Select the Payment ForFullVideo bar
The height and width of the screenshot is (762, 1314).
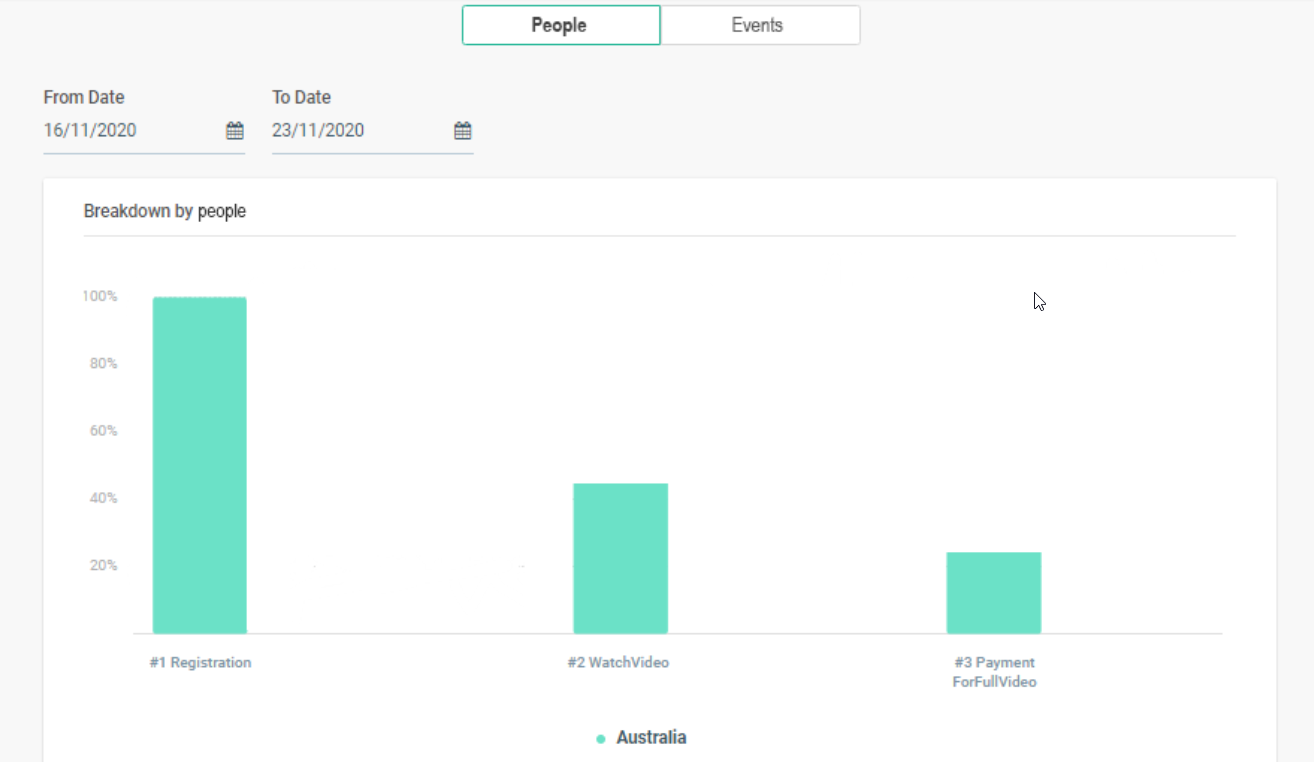[993, 592]
